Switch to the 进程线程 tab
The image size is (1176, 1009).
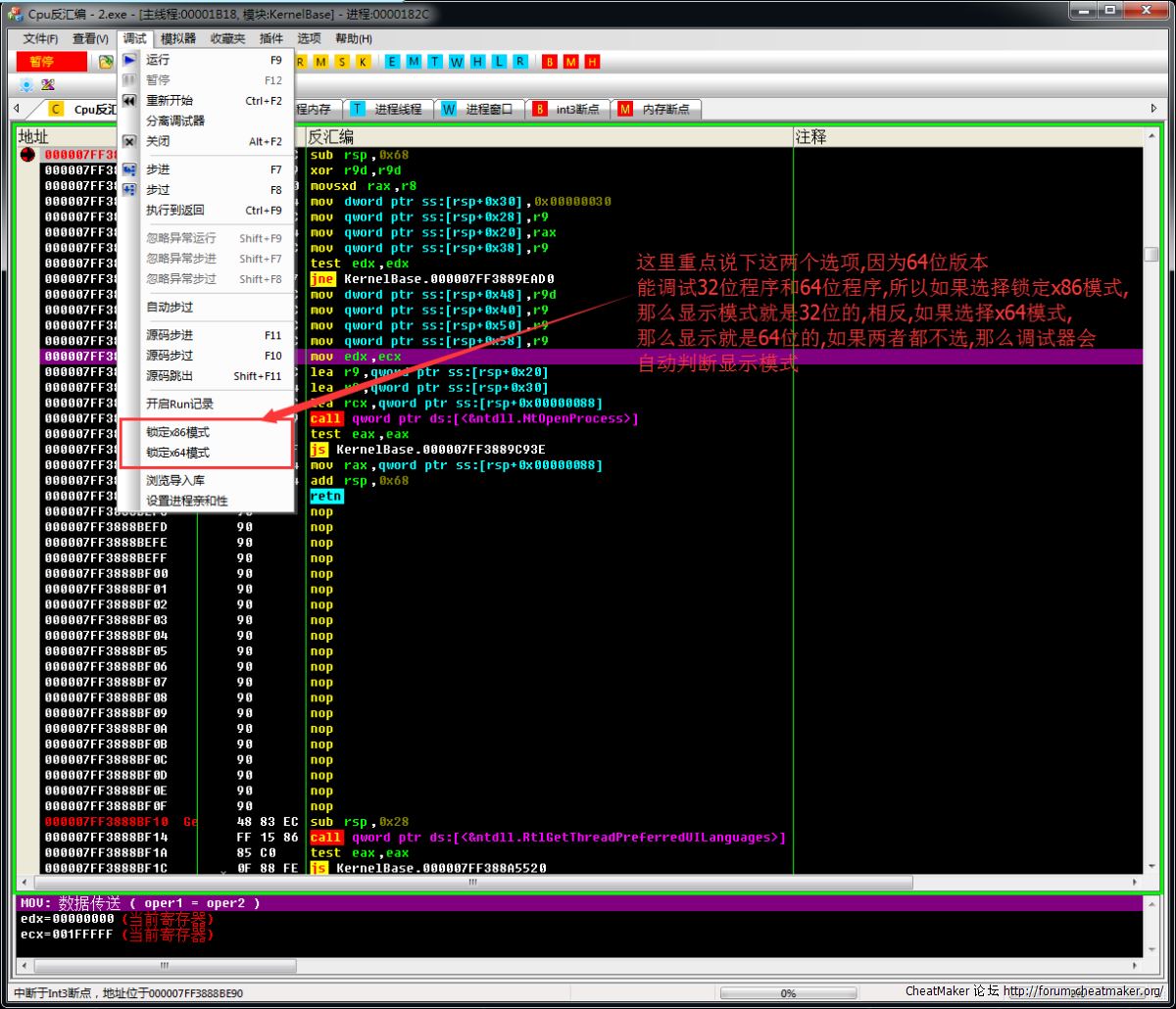pyautogui.click(x=398, y=109)
